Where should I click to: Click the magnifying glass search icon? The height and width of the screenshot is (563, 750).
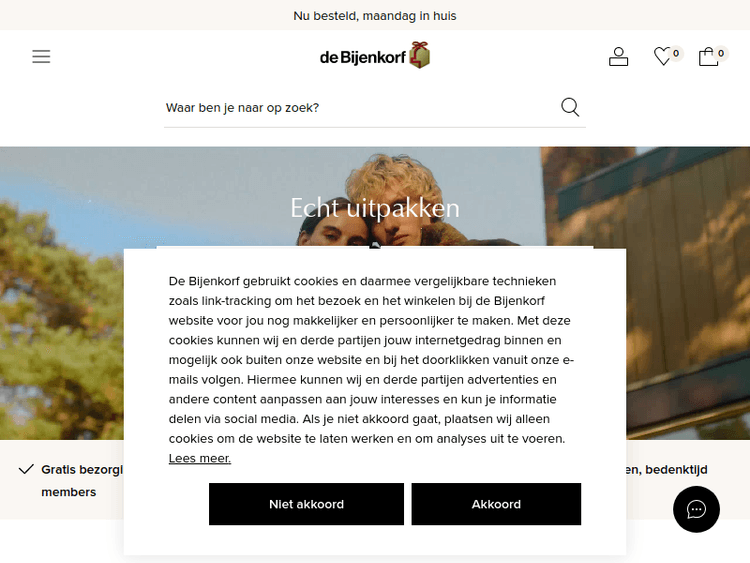click(570, 107)
